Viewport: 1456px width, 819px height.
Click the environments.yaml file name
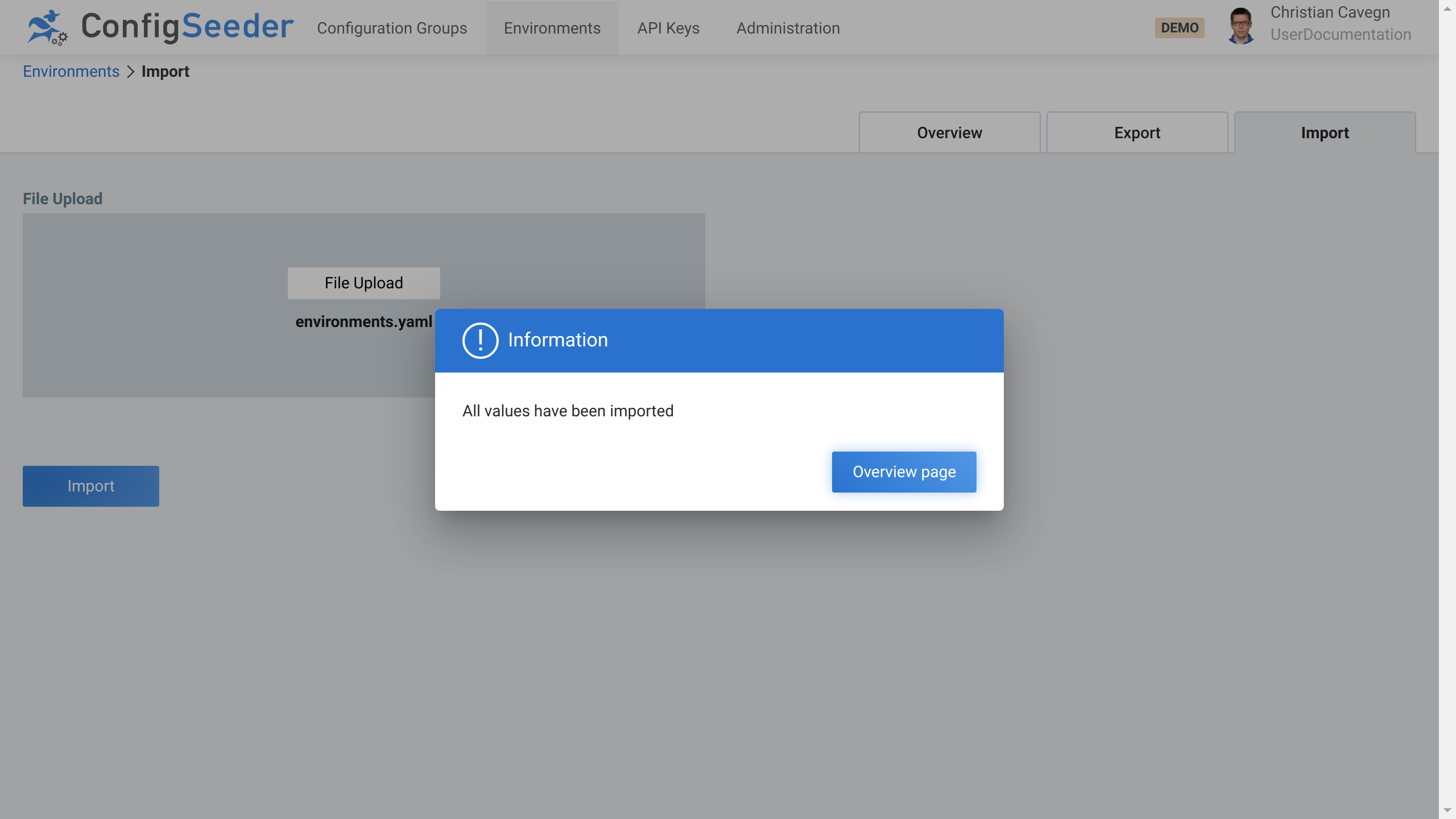[x=363, y=321]
